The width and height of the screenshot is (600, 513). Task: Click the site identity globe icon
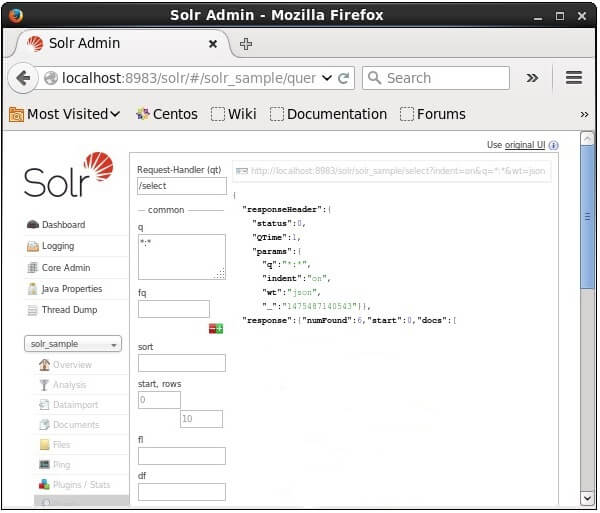(x=51, y=78)
